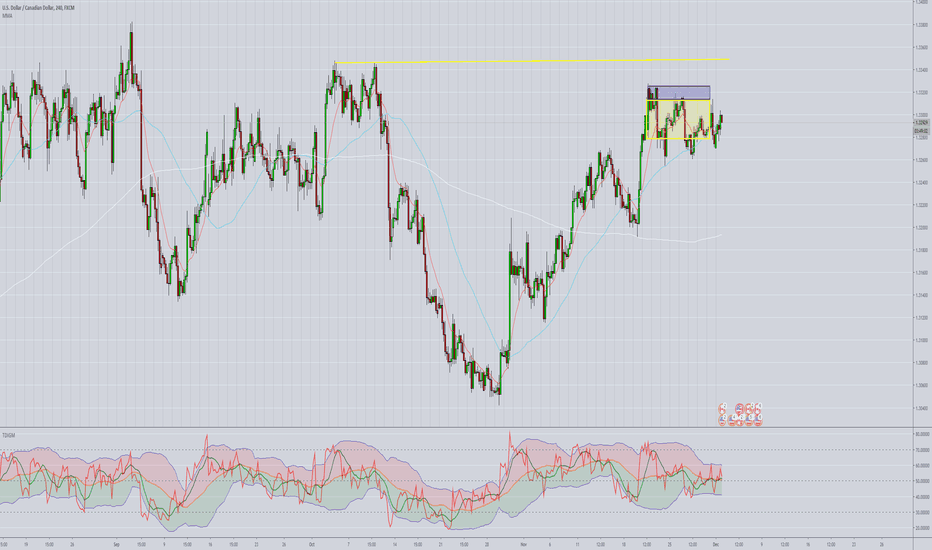Viewport: 932px width, 550px height.
Task: Select the yellow horizontal resistance trendline
Action: point(532,61)
